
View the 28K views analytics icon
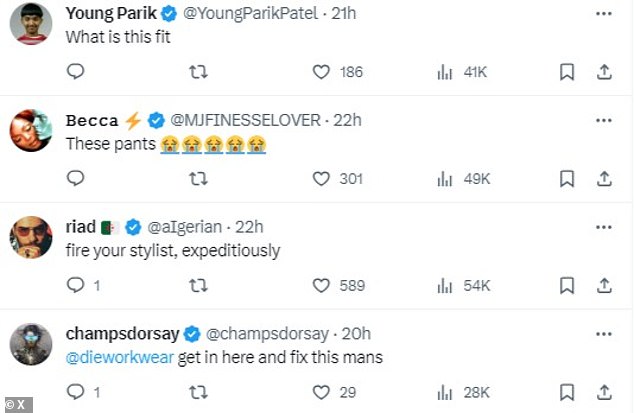click(x=444, y=392)
